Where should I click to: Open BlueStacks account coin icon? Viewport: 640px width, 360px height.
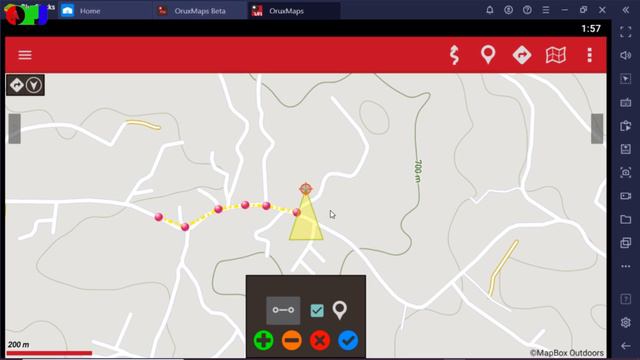coord(508,10)
